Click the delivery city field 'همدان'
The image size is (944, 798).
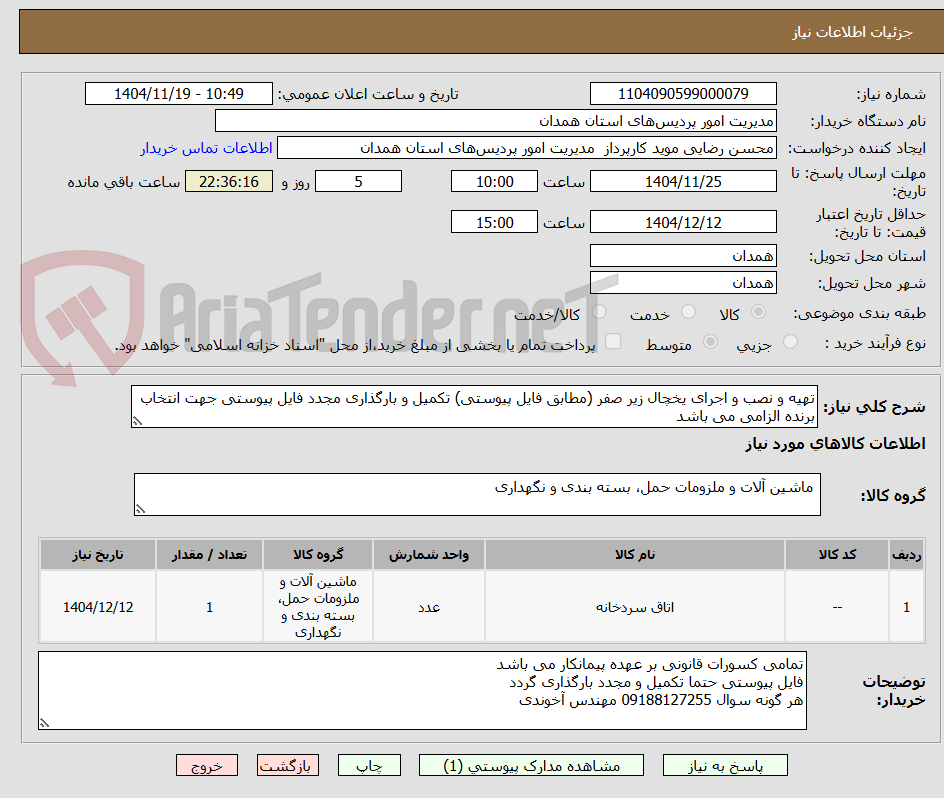click(683, 283)
